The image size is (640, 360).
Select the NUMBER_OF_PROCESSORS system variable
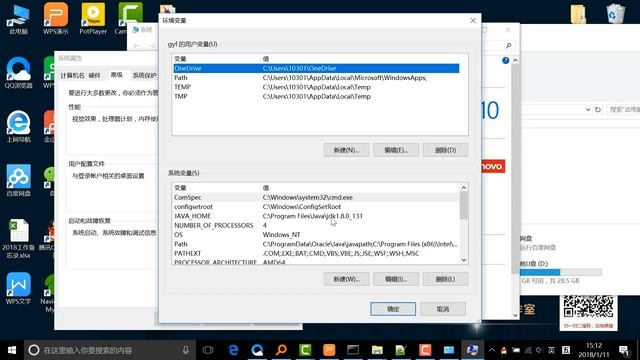[x=316, y=225]
